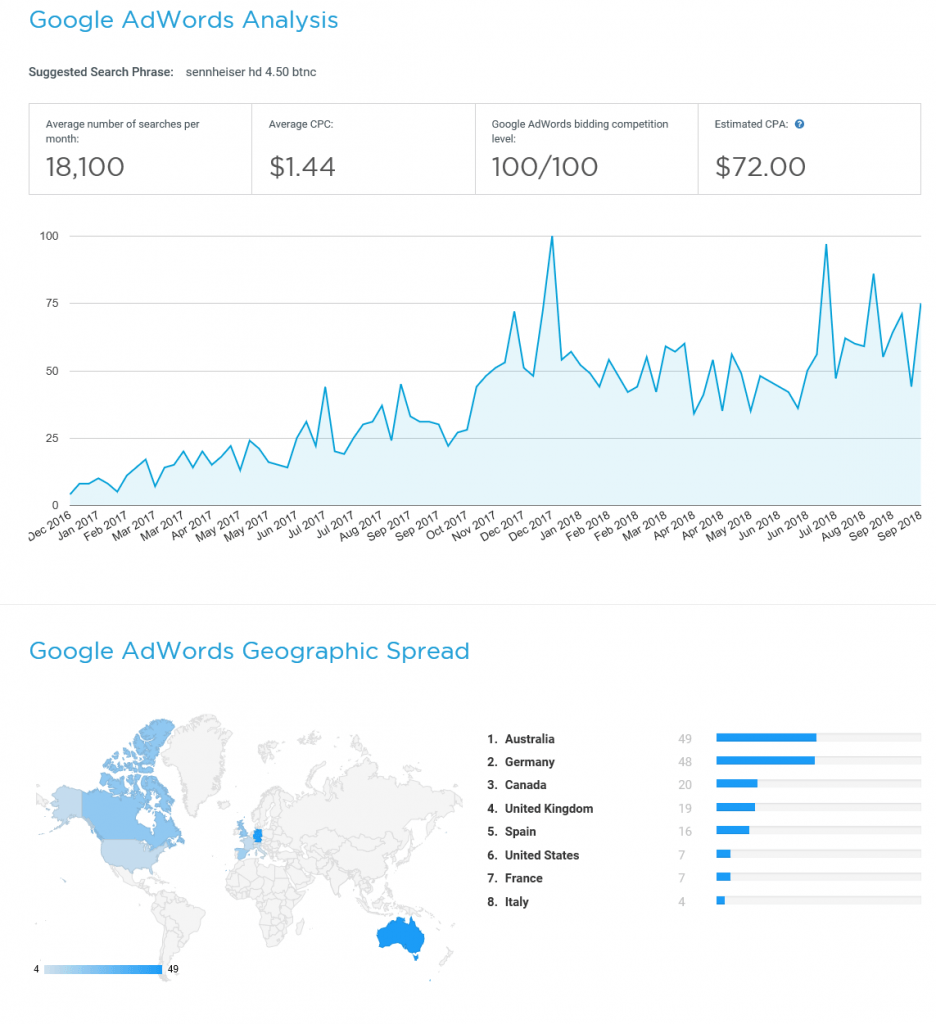Screen dimensions: 936x1024
Task: Click the Oct 2017 axis label
Action: tap(447, 526)
